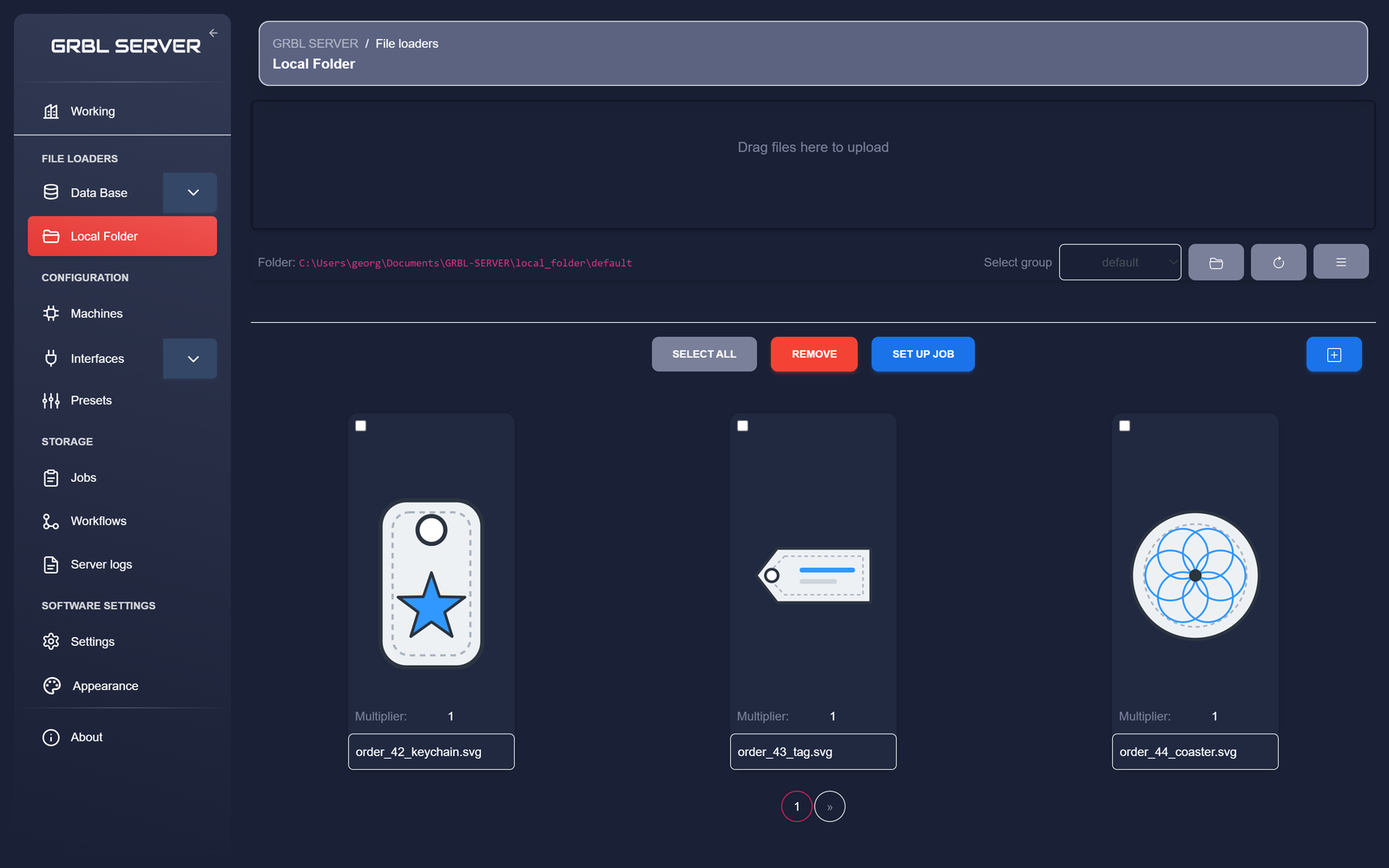Click the Machines chip icon
This screenshot has height=868, width=1389.
(x=51, y=313)
